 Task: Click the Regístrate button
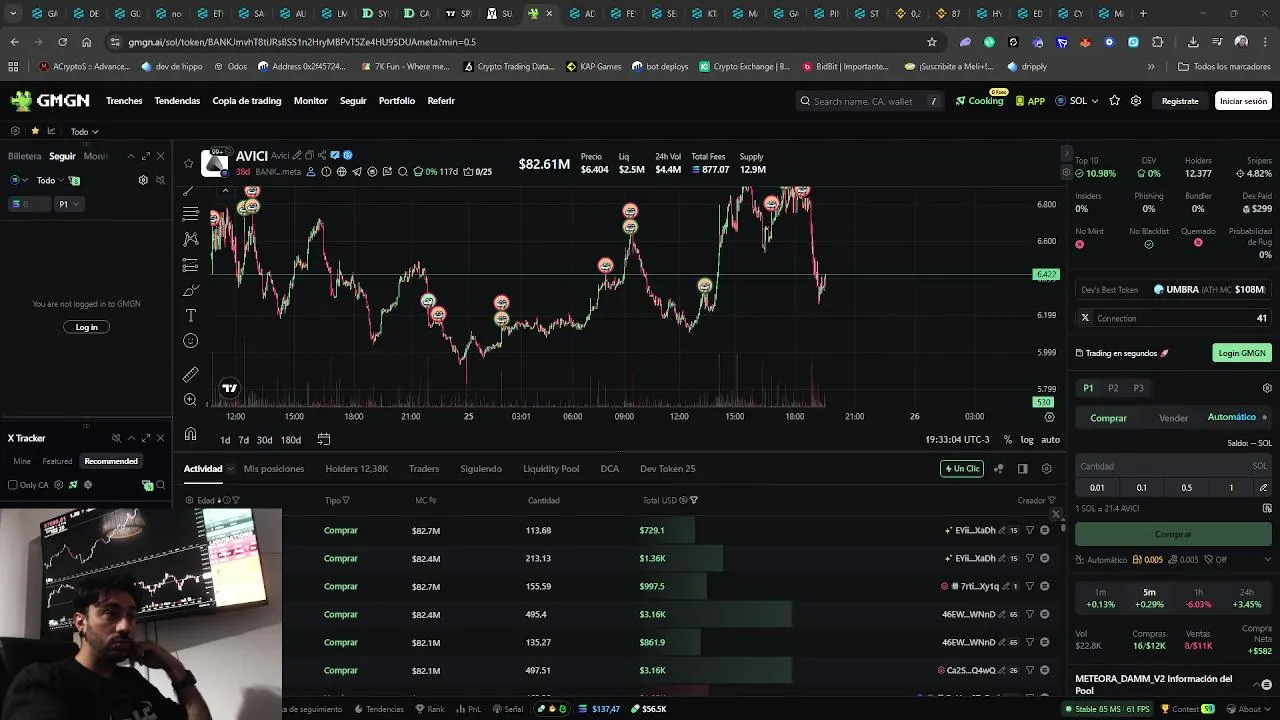click(1180, 101)
